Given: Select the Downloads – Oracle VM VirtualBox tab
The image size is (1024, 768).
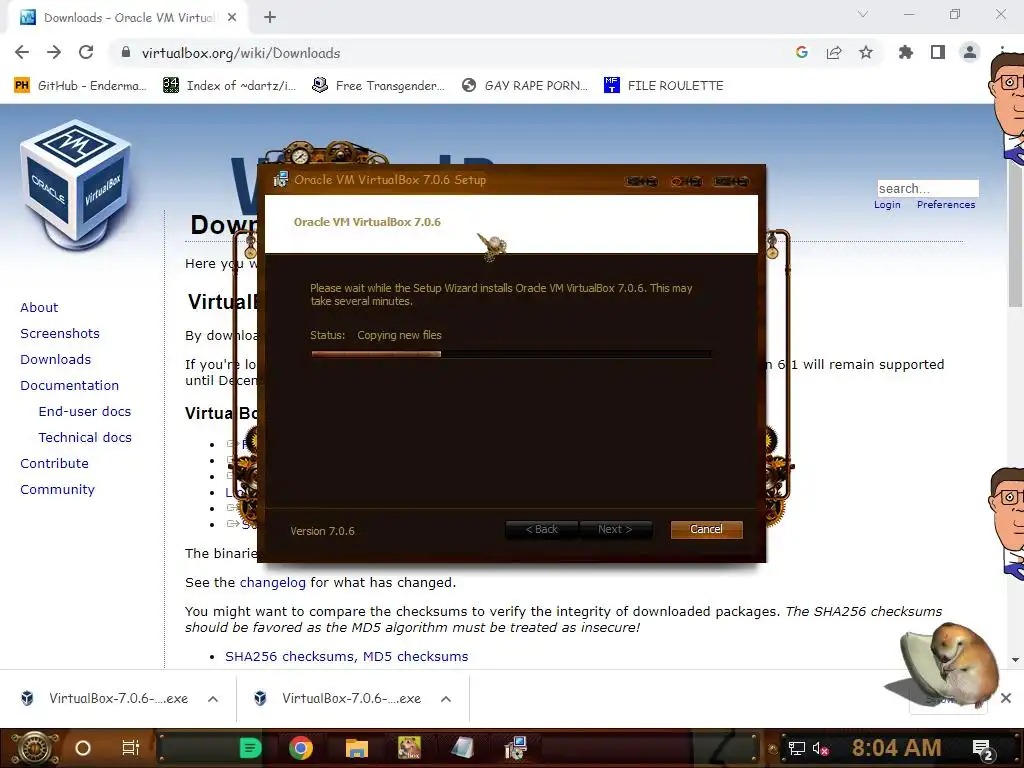Looking at the screenshot, I should [127, 18].
